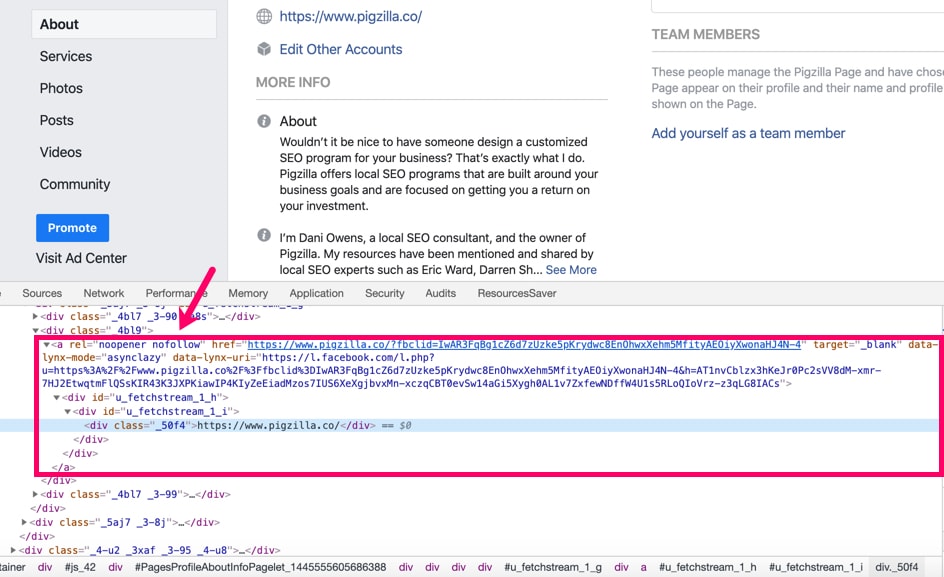Switch to the DevTools Network tab
The width and height of the screenshot is (944, 577).
[x=104, y=293]
